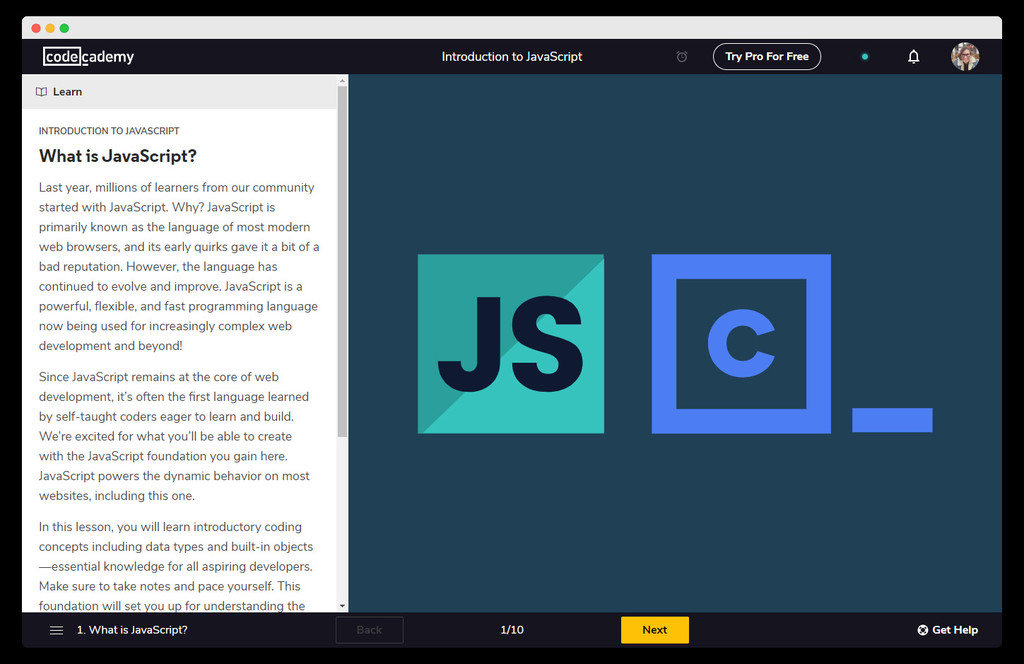Click Try Pro For Free

click(767, 57)
